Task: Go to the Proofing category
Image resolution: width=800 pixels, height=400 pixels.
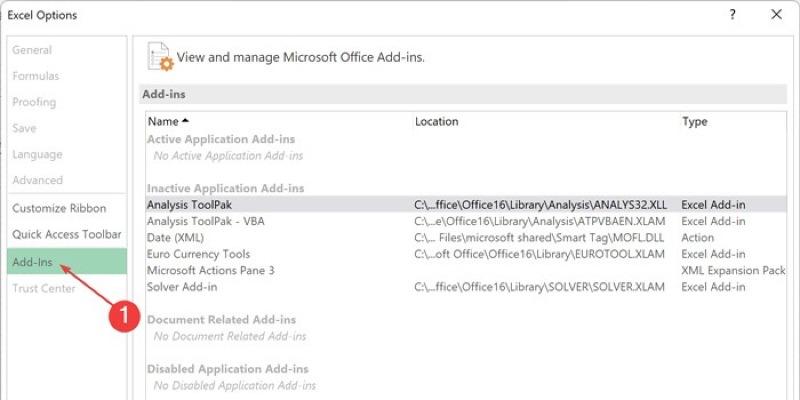Action: 34,102
